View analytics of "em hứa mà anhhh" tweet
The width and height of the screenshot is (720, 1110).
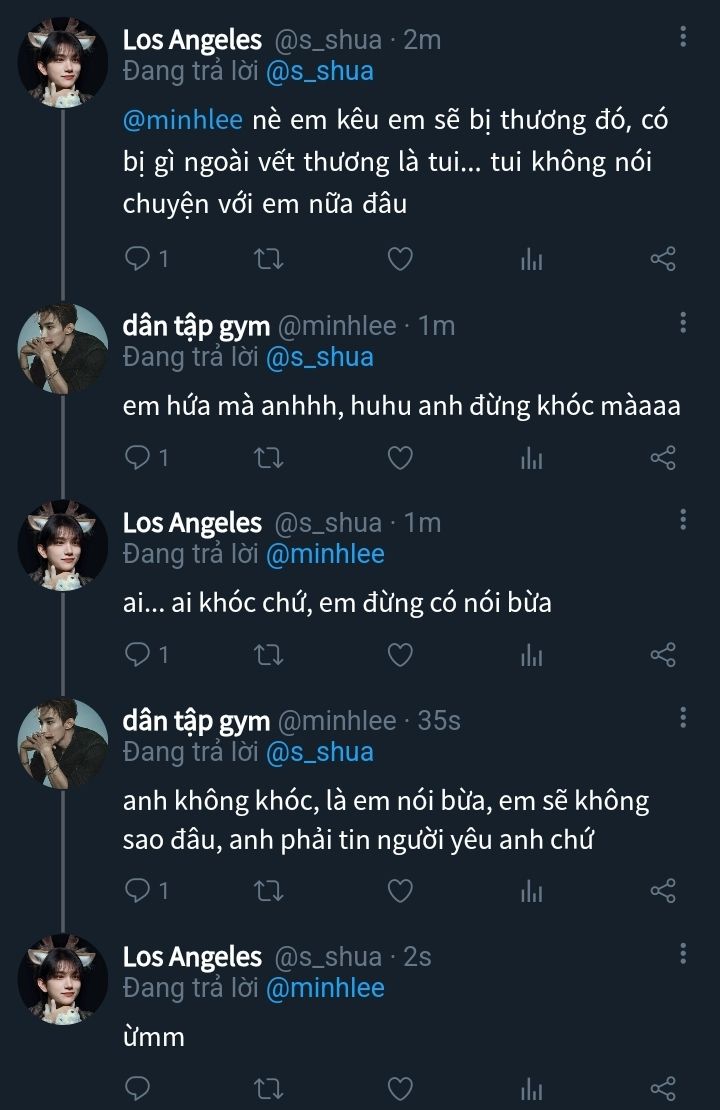point(531,458)
